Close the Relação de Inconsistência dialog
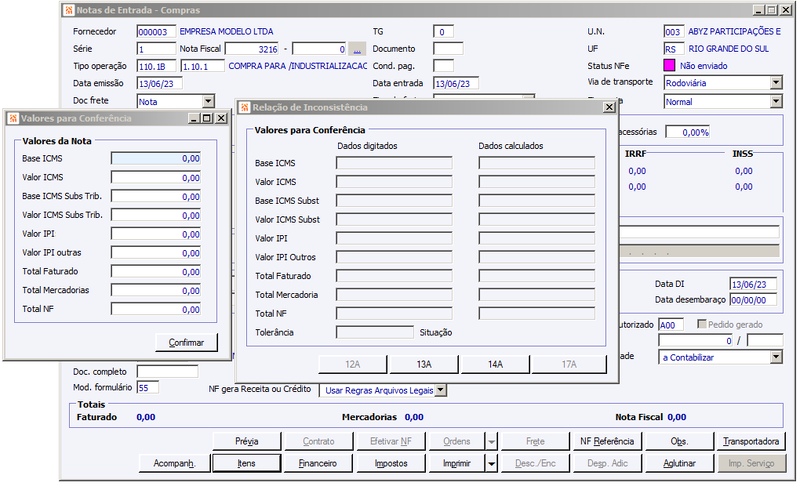The height and width of the screenshot is (486, 800). coord(609,108)
